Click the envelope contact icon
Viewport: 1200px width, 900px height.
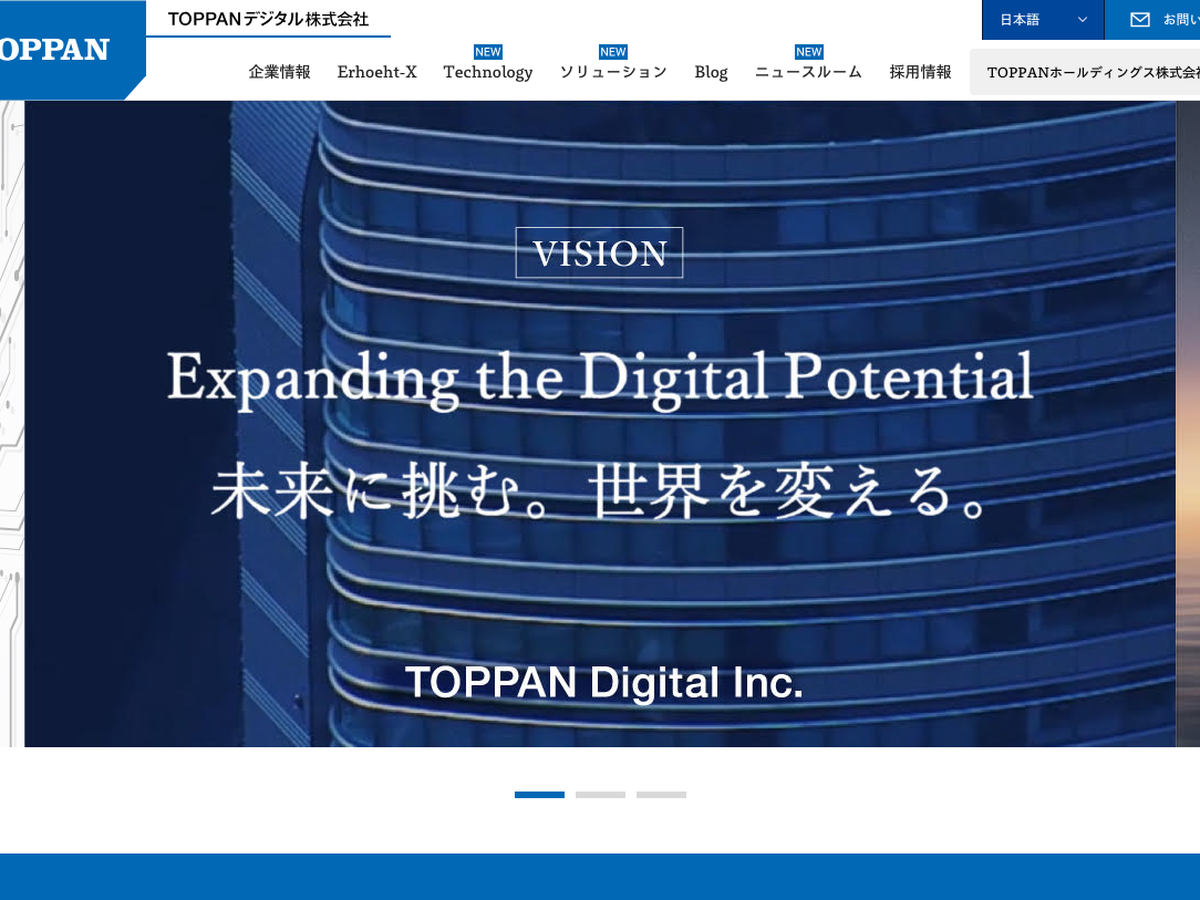1140,20
